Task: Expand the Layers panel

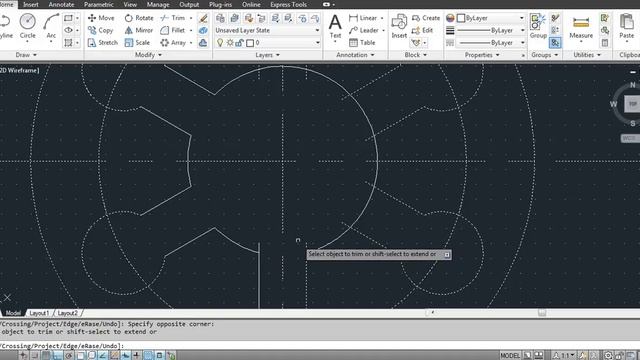Action: click(x=267, y=55)
